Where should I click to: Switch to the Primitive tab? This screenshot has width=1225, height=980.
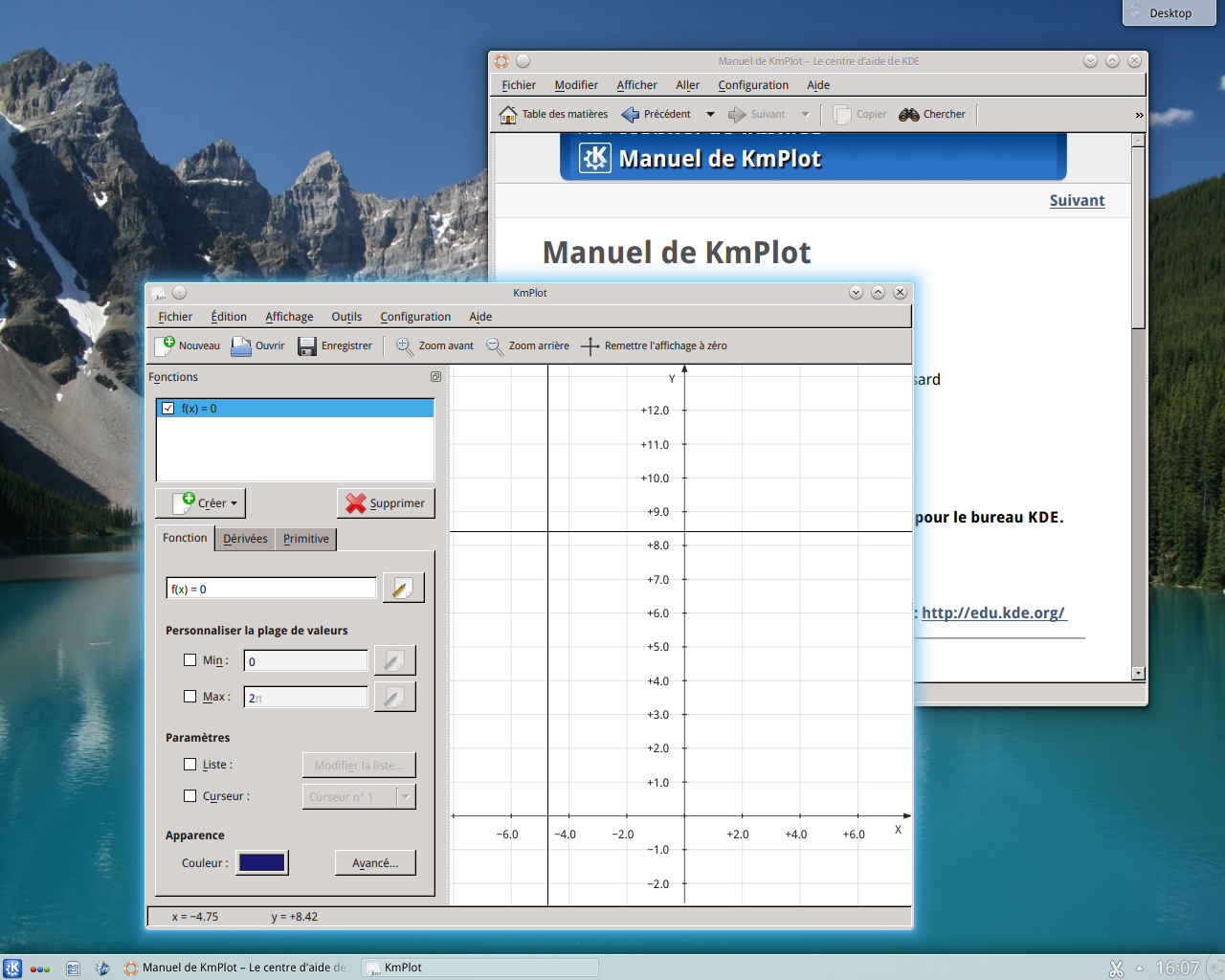[305, 539]
